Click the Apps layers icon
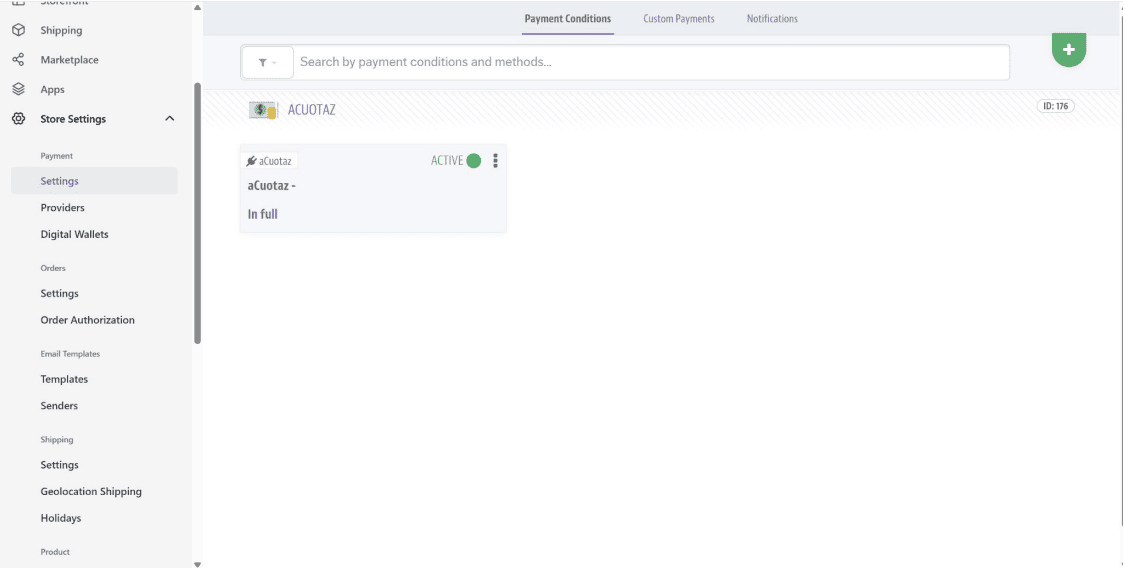 [x=19, y=89]
